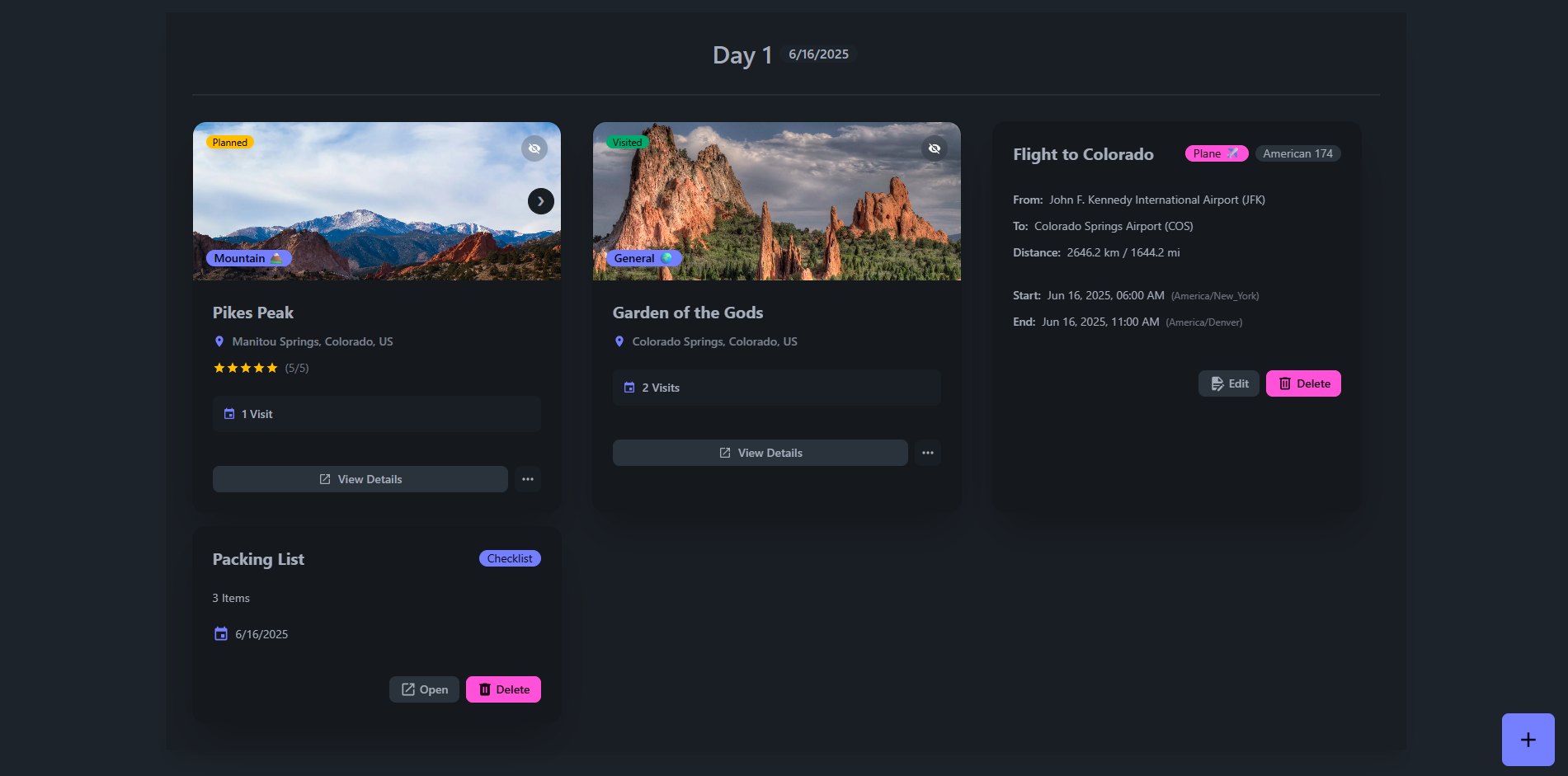
Task: Click the five-star rating on Pikes Peak
Action: pyautogui.click(x=246, y=368)
